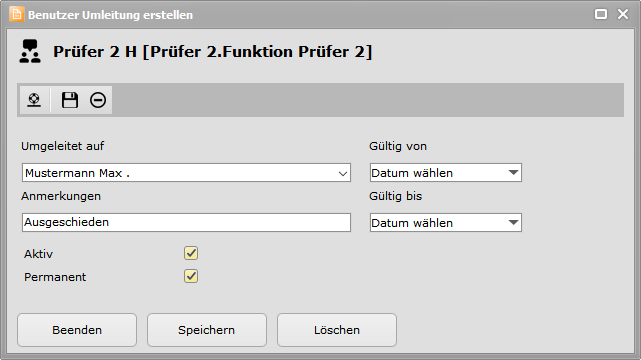Click the Speichern button
641x360 pixels.
tap(207, 330)
